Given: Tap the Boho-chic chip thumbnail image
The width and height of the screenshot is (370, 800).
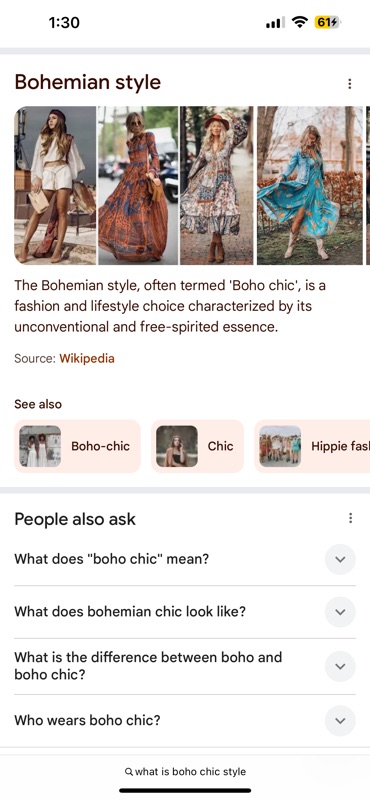Looking at the screenshot, I should (x=40, y=446).
